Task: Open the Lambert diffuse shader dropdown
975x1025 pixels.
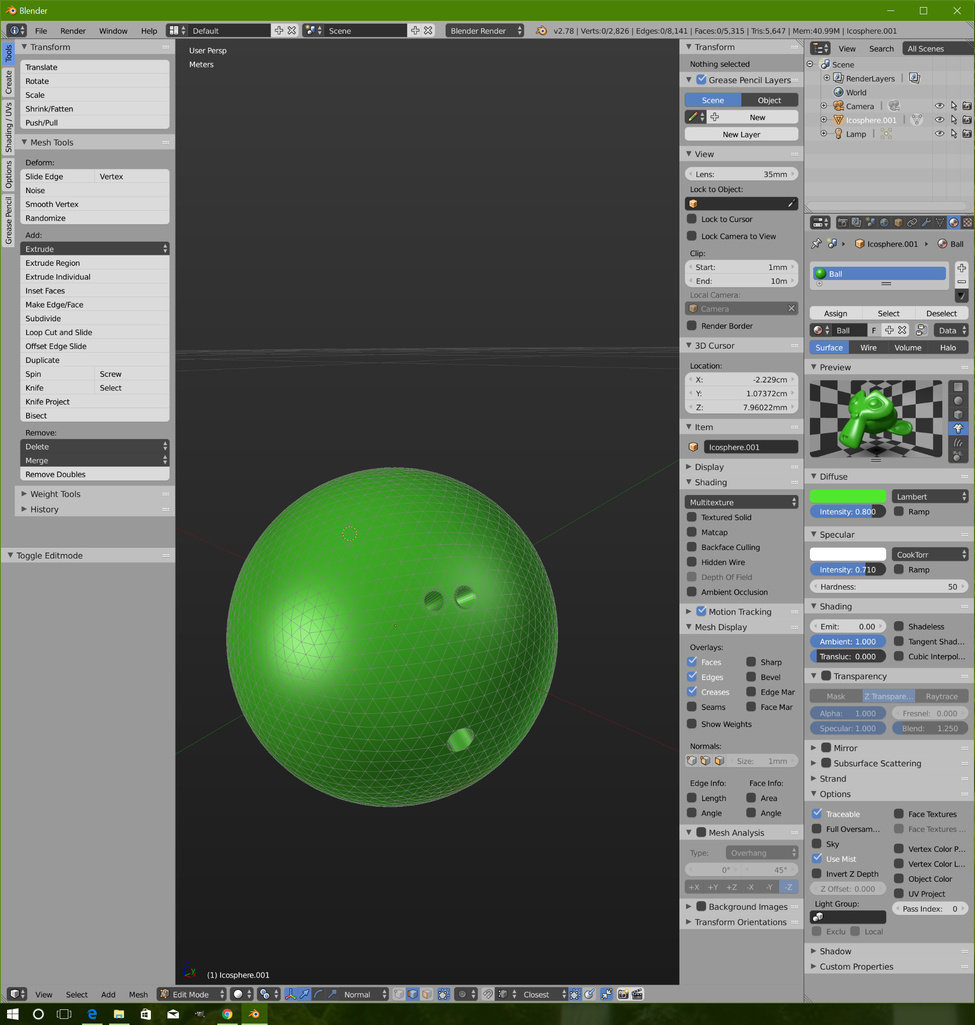Action: point(930,497)
